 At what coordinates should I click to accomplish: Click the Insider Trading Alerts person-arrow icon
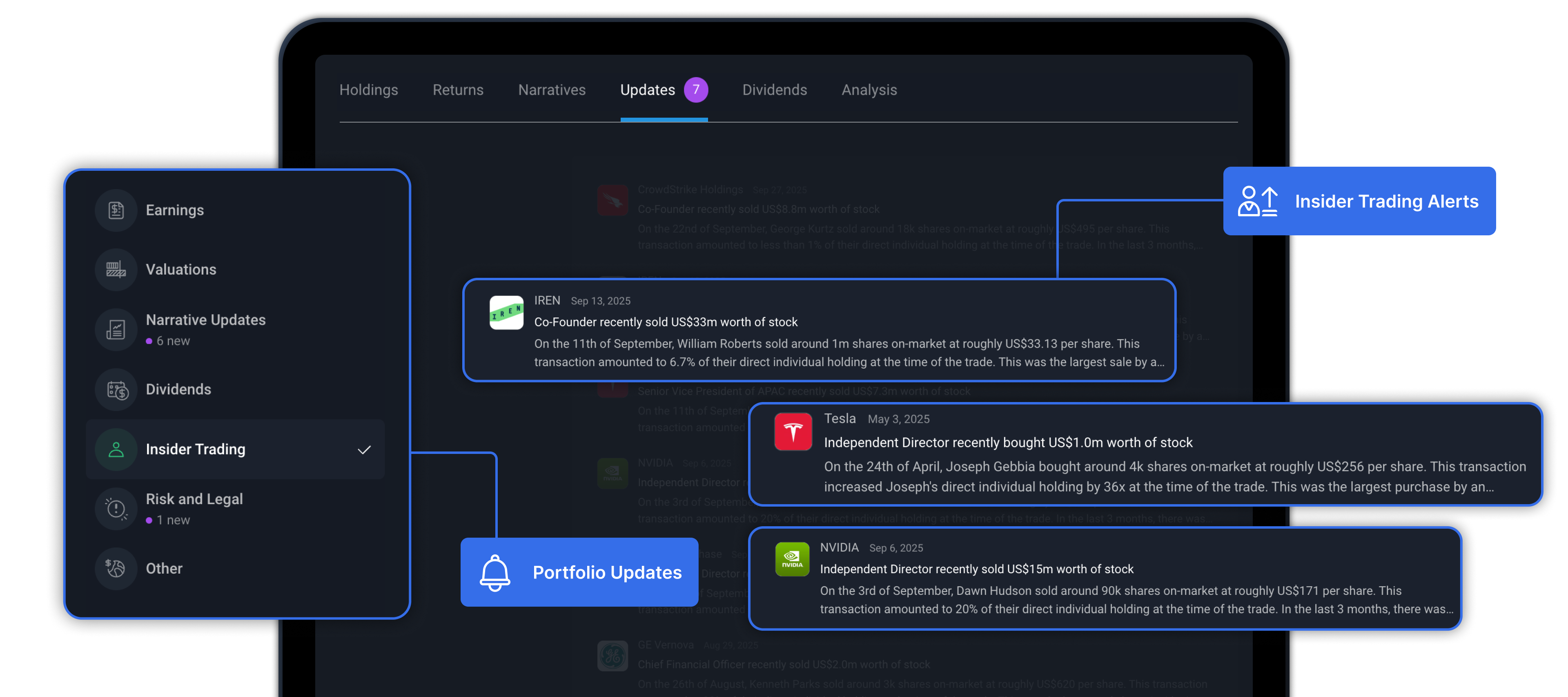(1258, 201)
